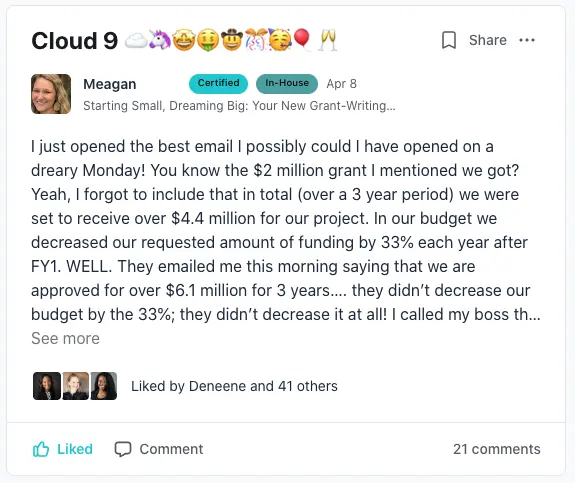Click the third liker avatar
The width and height of the screenshot is (575, 483).
(x=104, y=386)
